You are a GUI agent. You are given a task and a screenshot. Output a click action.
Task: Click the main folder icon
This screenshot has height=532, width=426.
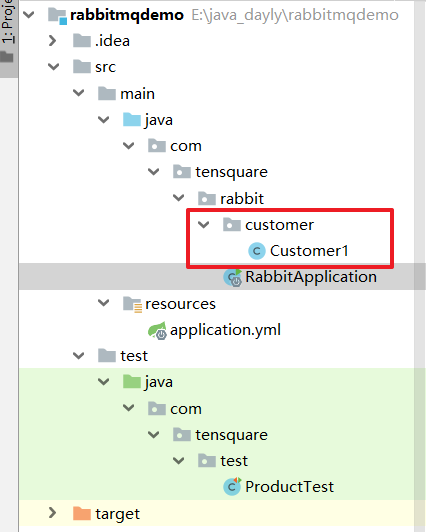(x=107, y=93)
